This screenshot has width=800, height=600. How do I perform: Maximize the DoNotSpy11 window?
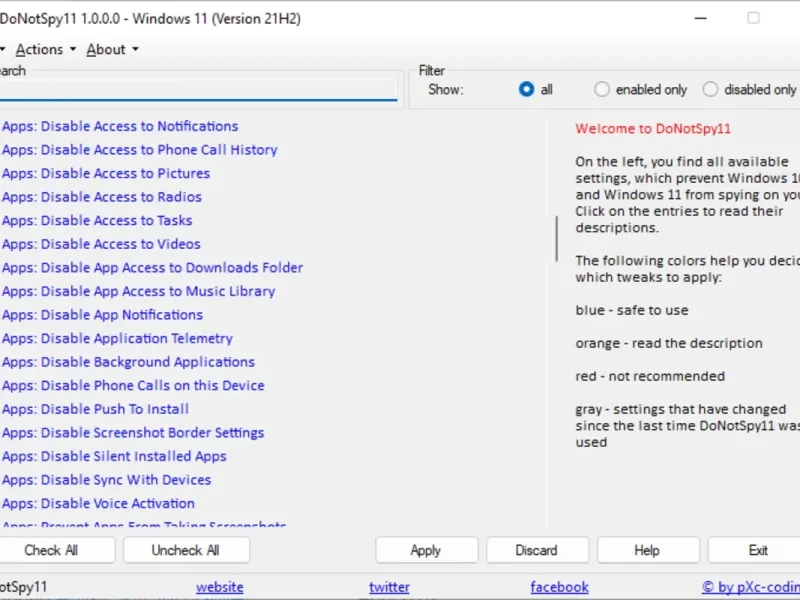(x=753, y=18)
